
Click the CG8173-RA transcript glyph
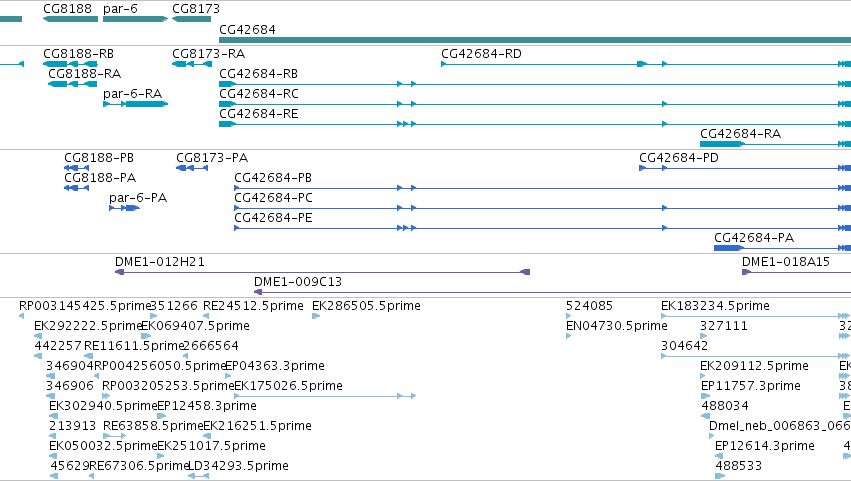[x=192, y=64]
